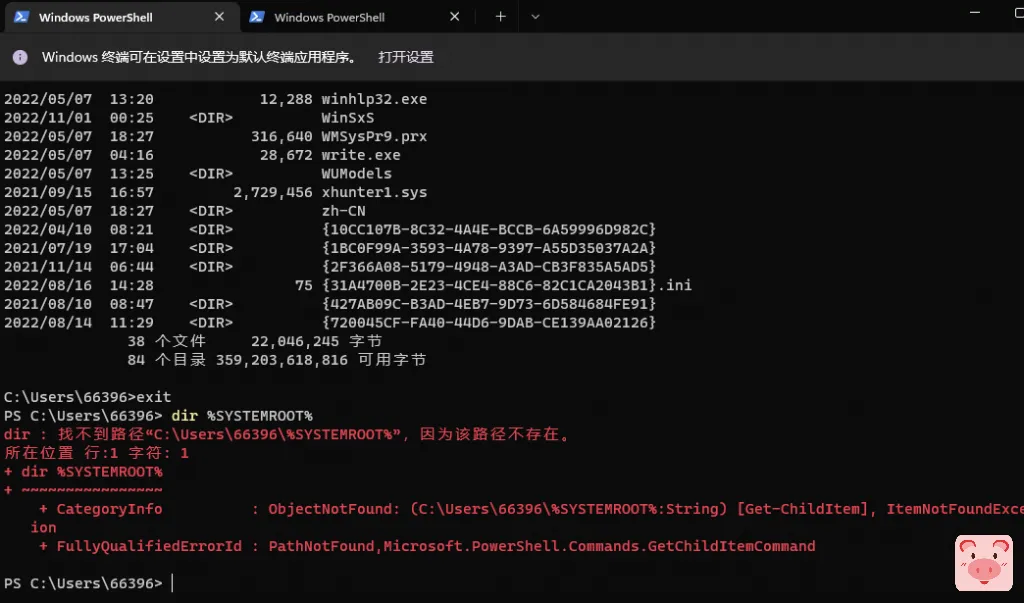Open settings via the 打开设置 link
This screenshot has height=603, width=1024.
tap(406, 57)
